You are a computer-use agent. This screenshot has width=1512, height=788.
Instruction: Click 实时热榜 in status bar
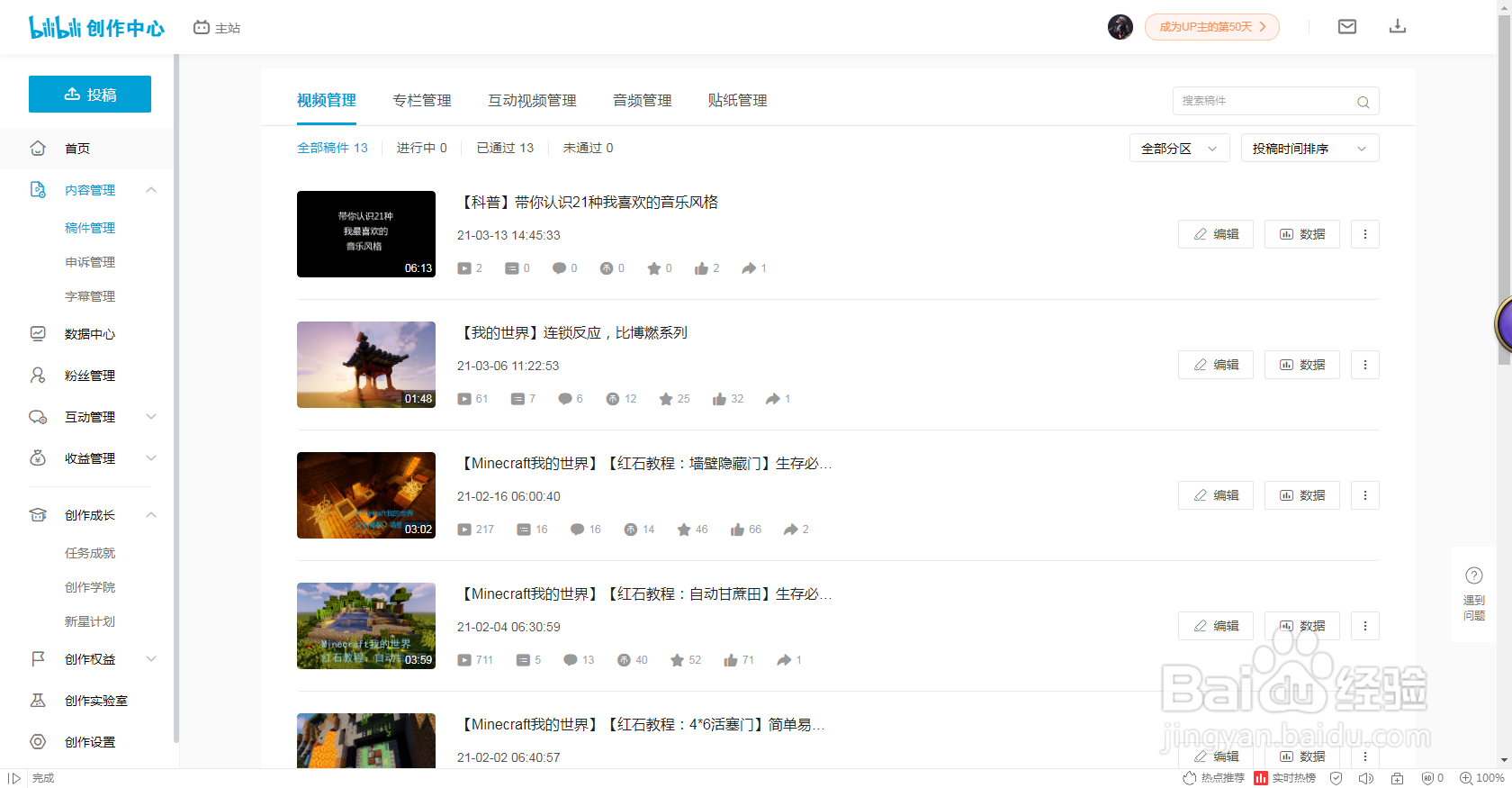[x=1285, y=778]
